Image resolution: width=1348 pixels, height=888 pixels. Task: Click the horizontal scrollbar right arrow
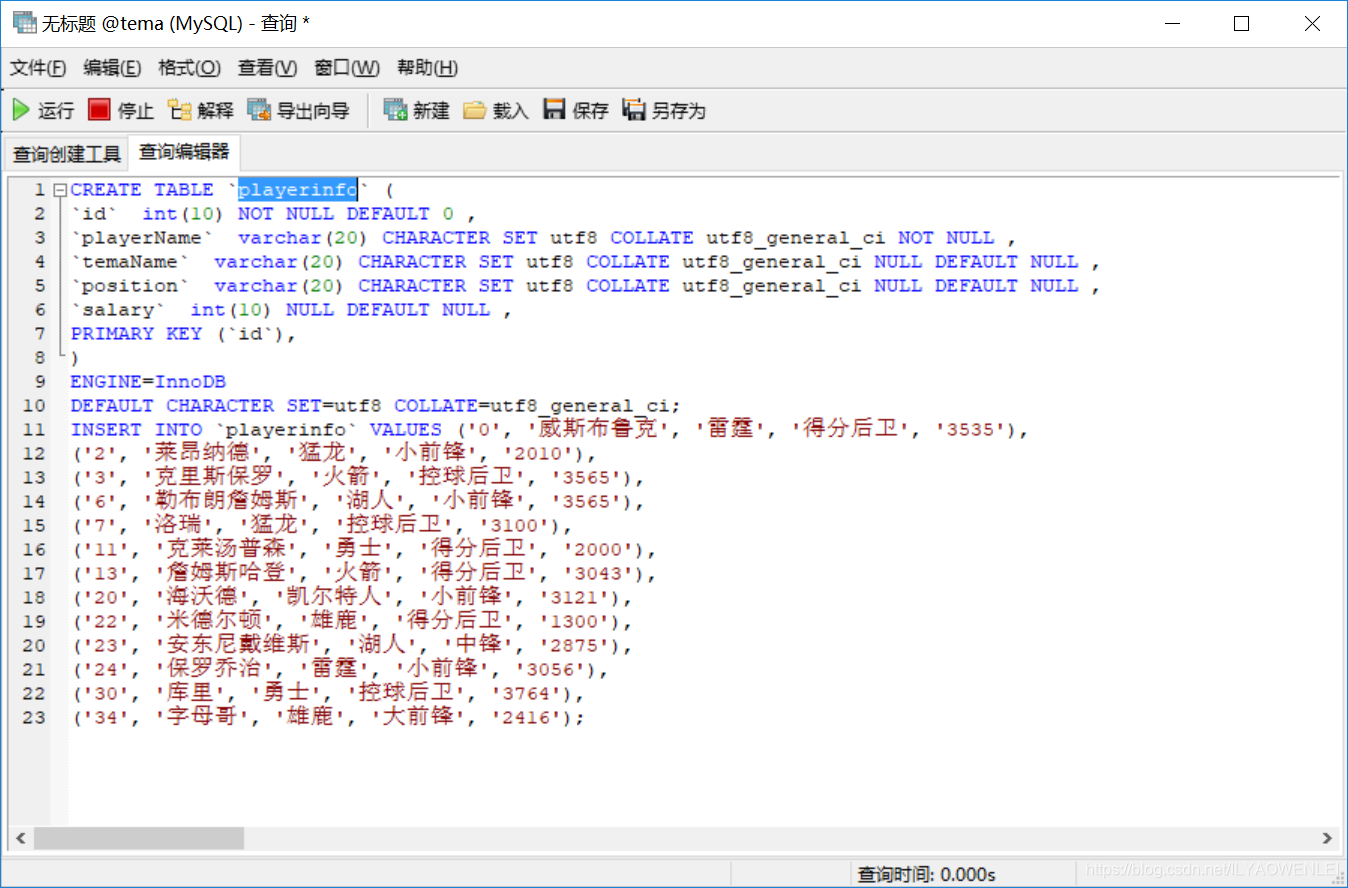(x=1327, y=838)
